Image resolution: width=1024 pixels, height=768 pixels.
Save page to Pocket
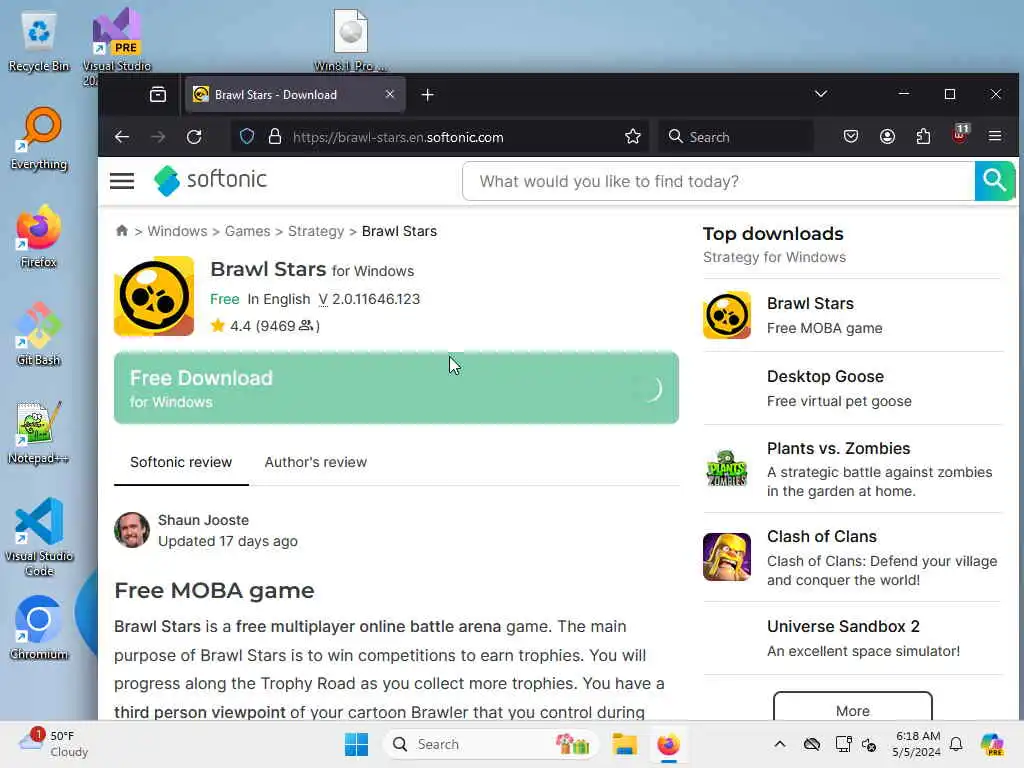[x=850, y=136]
